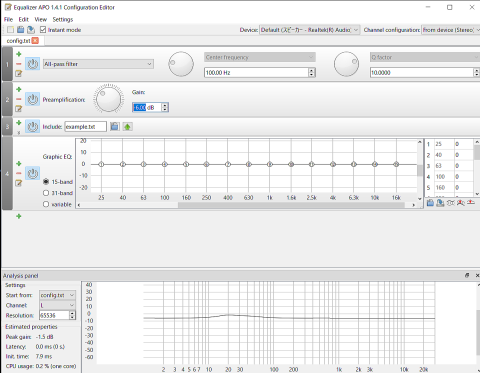Click the Q factor value field 10.0000

[x=422, y=72]
